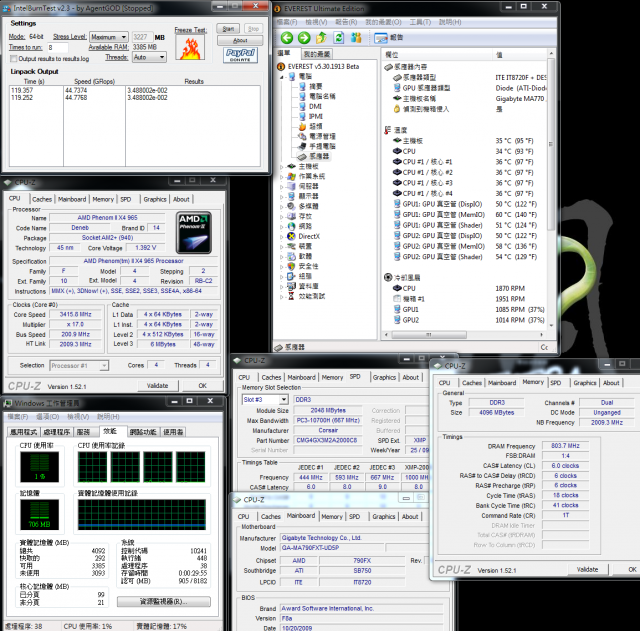Click the Up folder icon in EVEREST toolbar

tap(321, 38)
